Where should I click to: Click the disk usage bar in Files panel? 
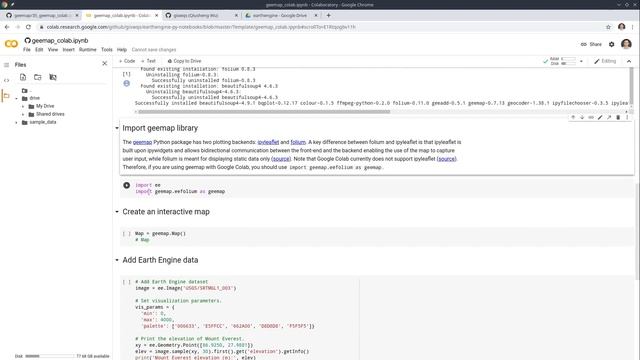[x=49, y=356]
